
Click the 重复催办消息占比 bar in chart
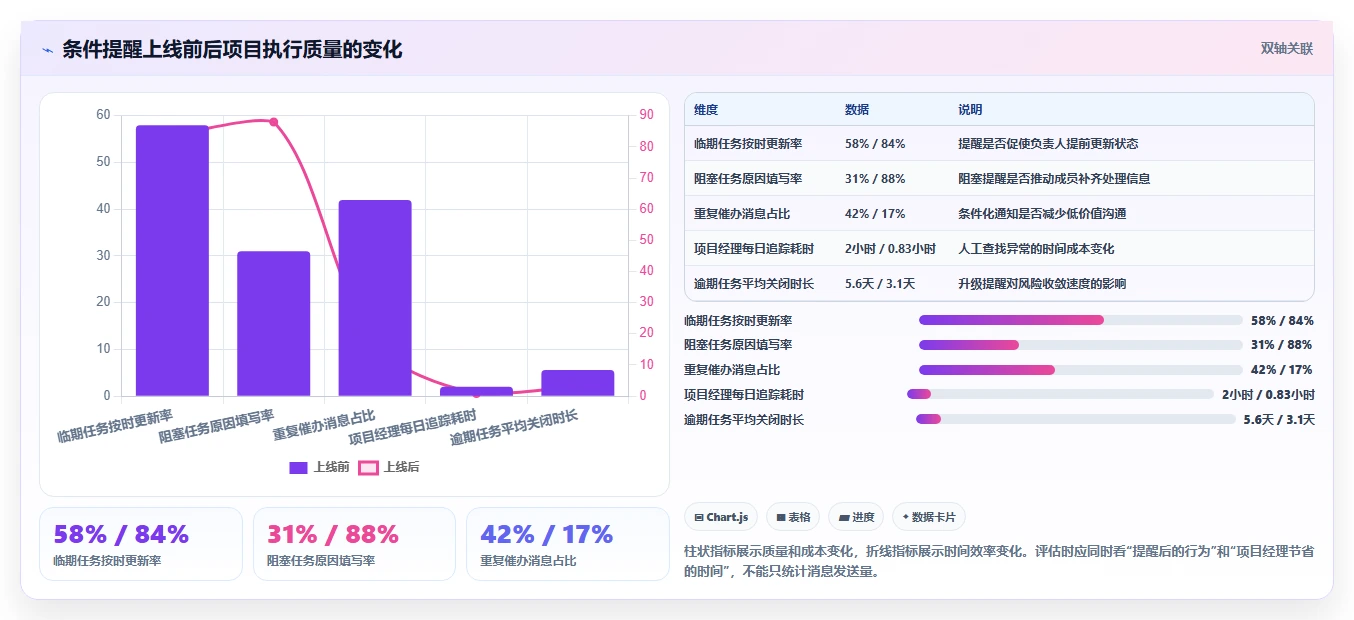coord(375,298)
